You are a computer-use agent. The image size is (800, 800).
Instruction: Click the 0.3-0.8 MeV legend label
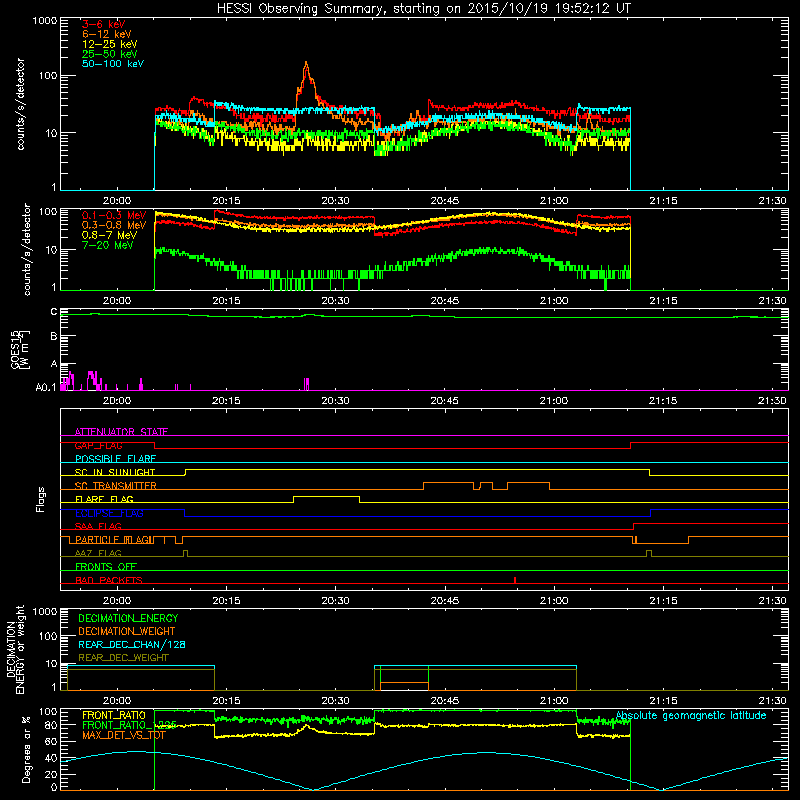coord(114,225)
